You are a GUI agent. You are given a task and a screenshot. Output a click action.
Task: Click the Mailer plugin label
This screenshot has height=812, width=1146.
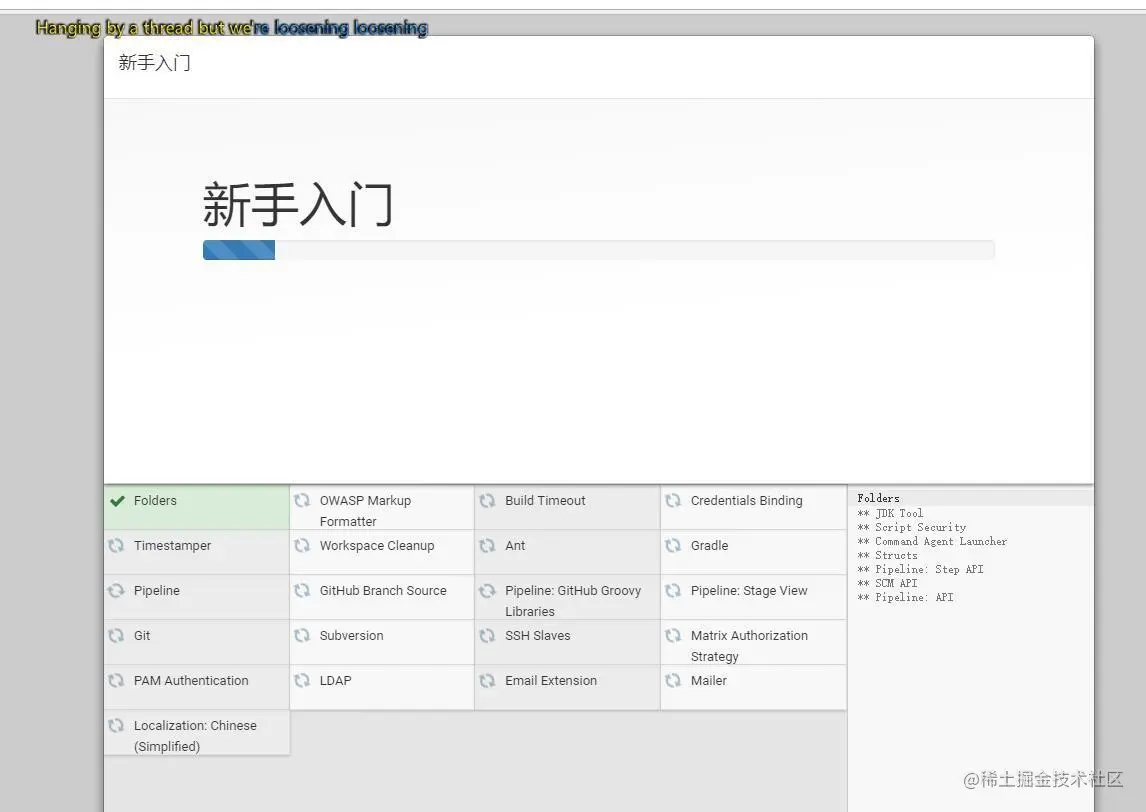708,680
